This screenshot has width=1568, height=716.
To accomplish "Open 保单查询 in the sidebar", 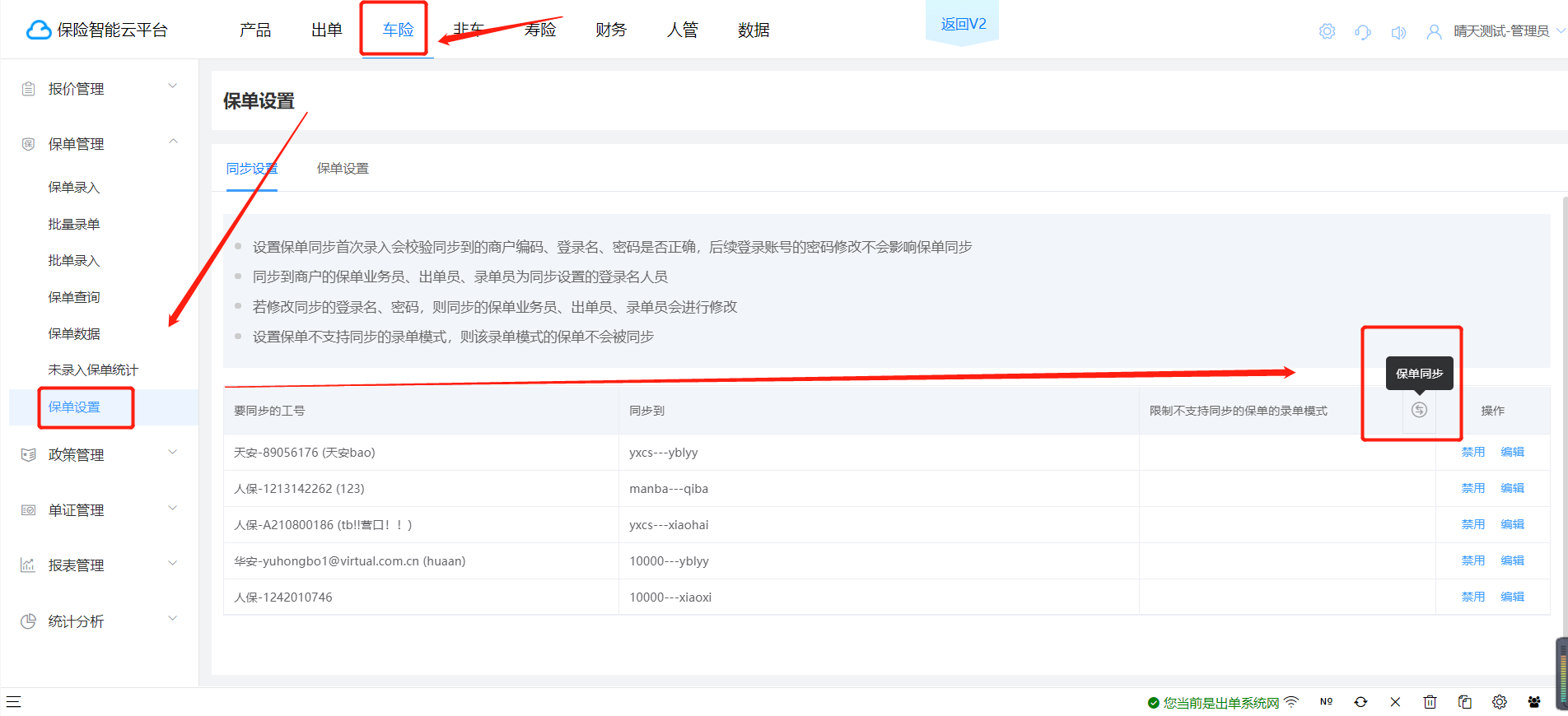I will click(74, 297).
